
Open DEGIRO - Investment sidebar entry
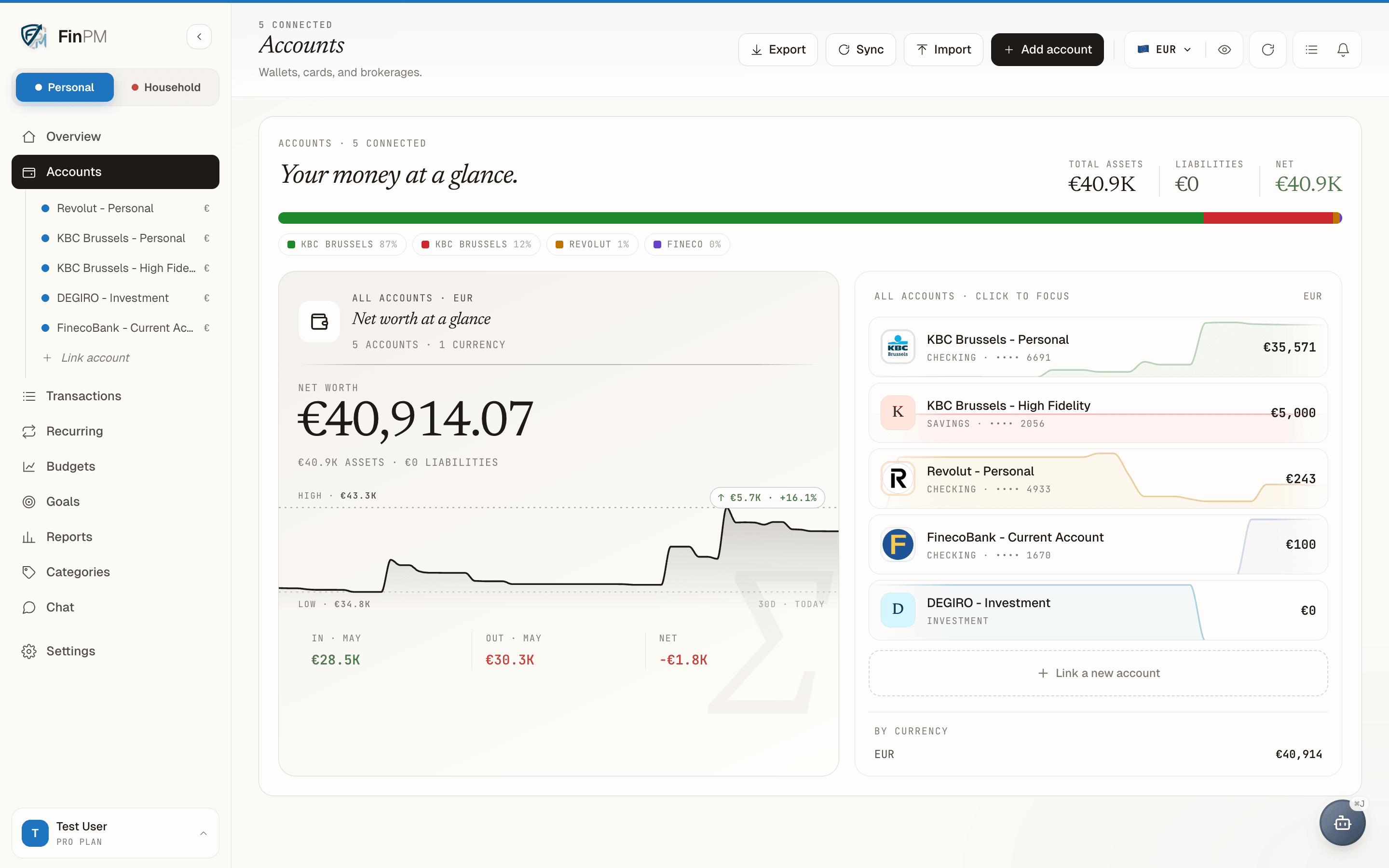125,298
